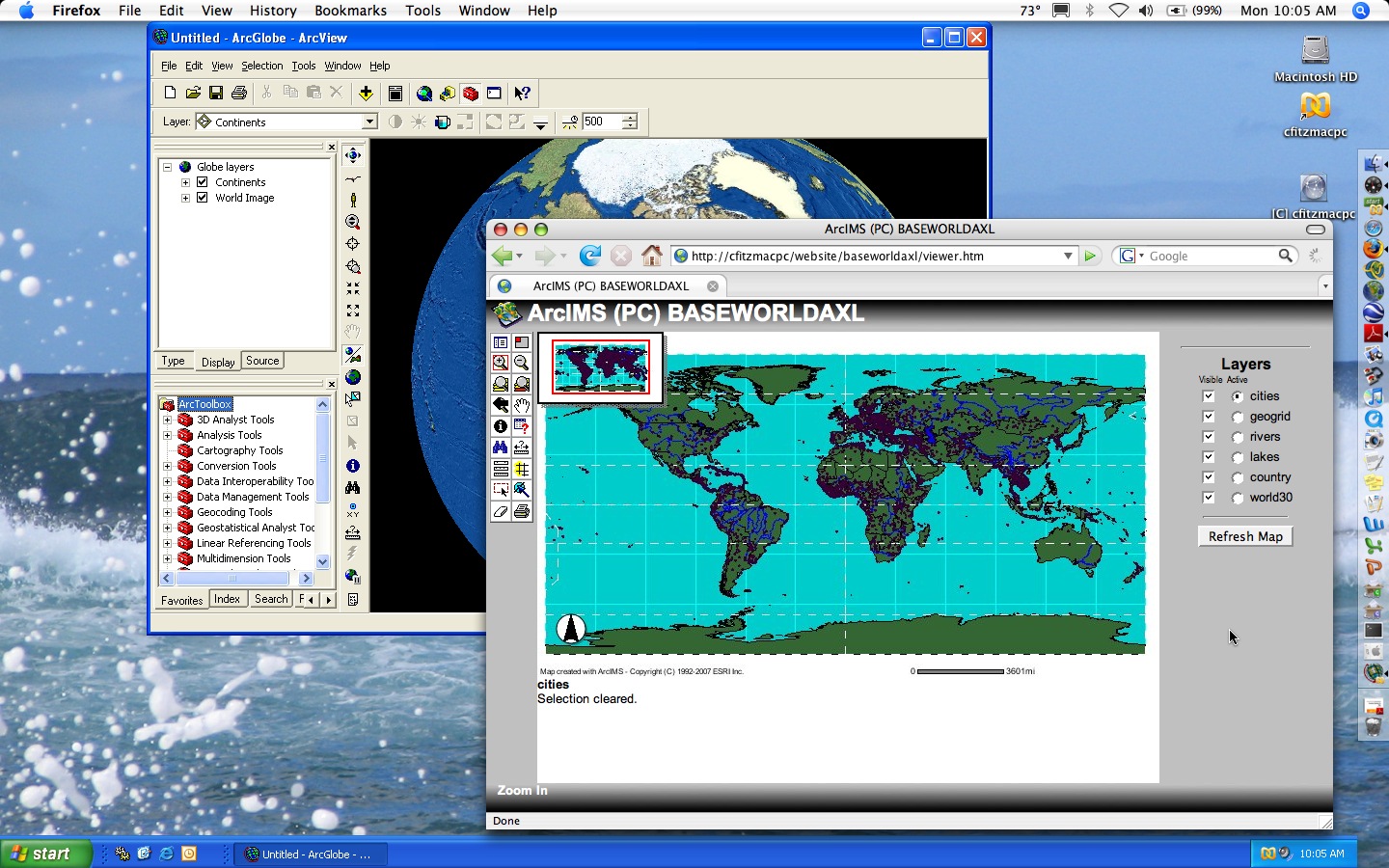
Task: Click the Print icon in ArcIMS toolbar
Action: click(522, 511)
